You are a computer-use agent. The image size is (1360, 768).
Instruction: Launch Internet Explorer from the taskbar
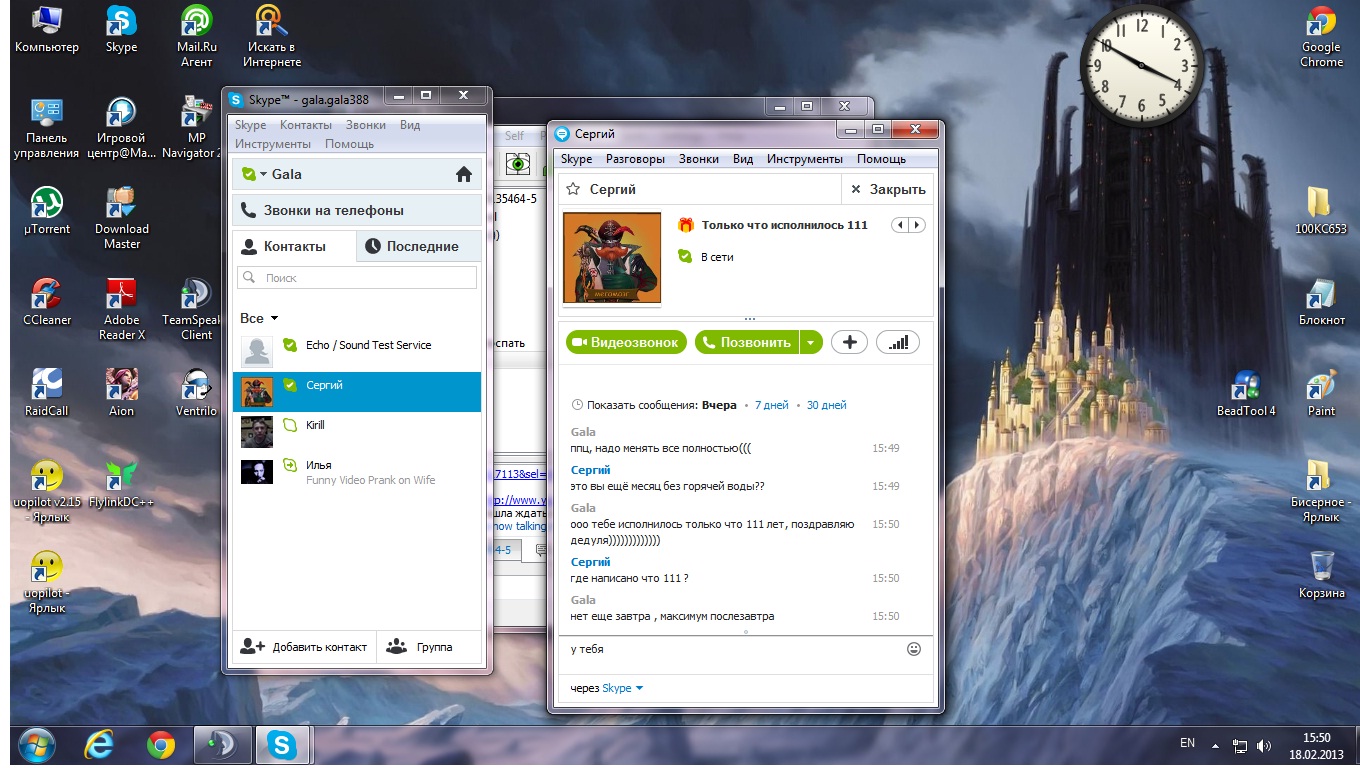99,745
